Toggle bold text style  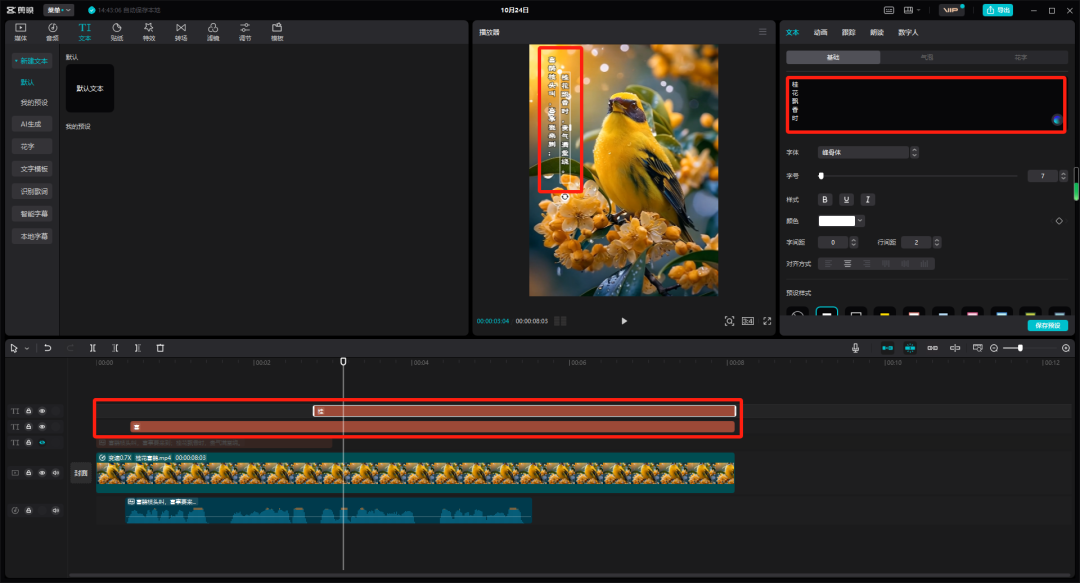click(x=825, y=199)
